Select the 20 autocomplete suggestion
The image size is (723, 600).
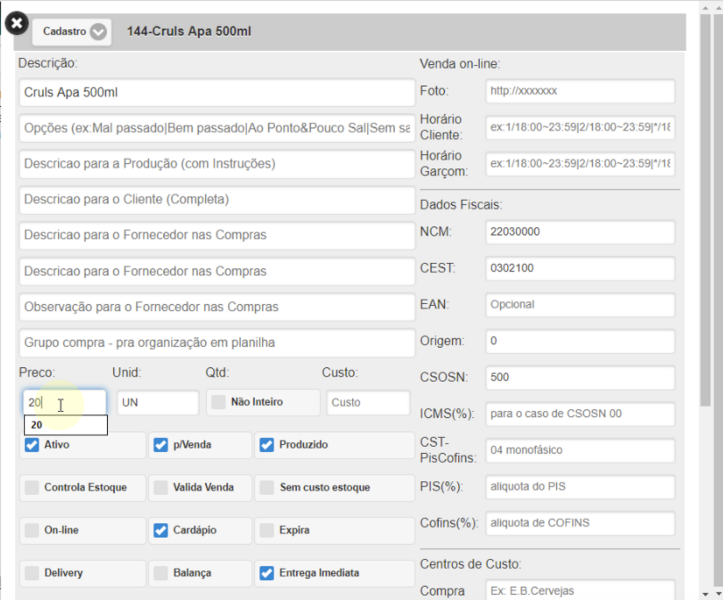(65, 425)
